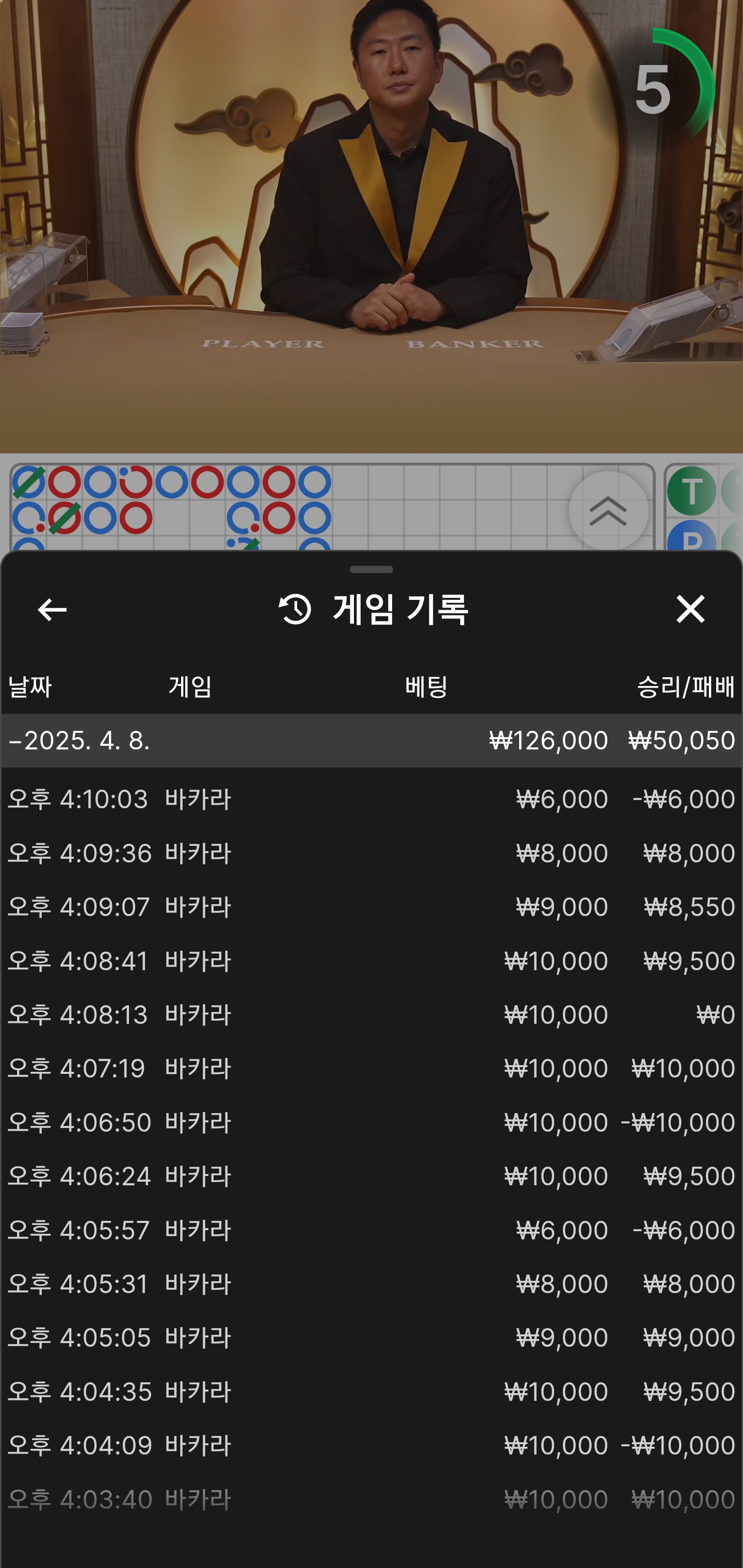Image resolution: width=743 pixels, height=1568 pixels.
Task: Tap the green T tie icon
Action: pyautogui.click(x=691, y=491)
